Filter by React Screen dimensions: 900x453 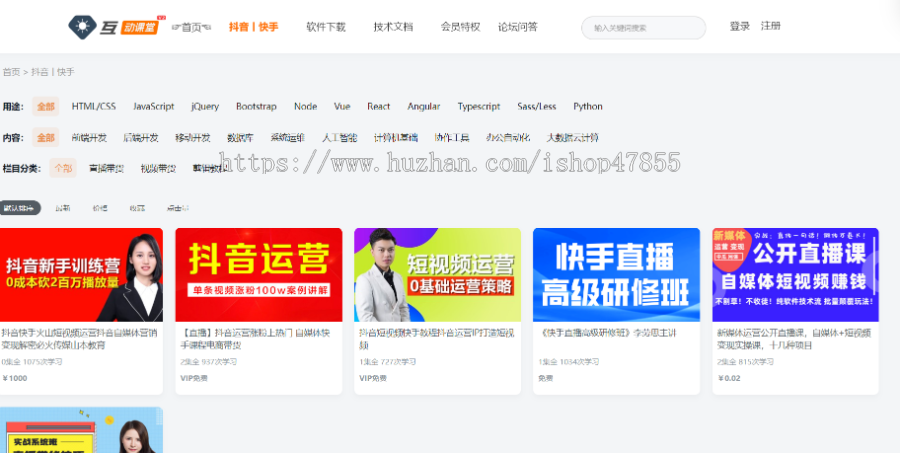click(x=379, y=106)
